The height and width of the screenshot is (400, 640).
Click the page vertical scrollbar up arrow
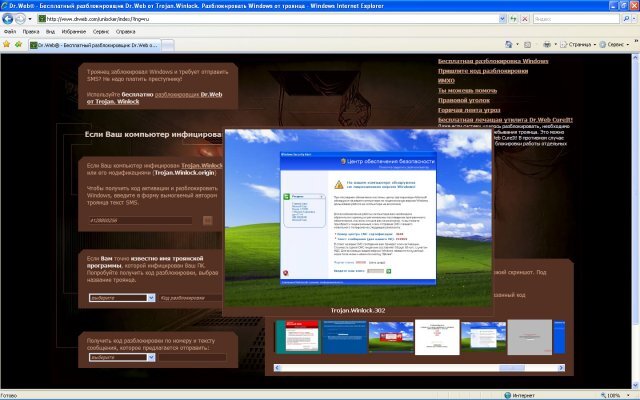pyautogui.click(x=636, y=58)
